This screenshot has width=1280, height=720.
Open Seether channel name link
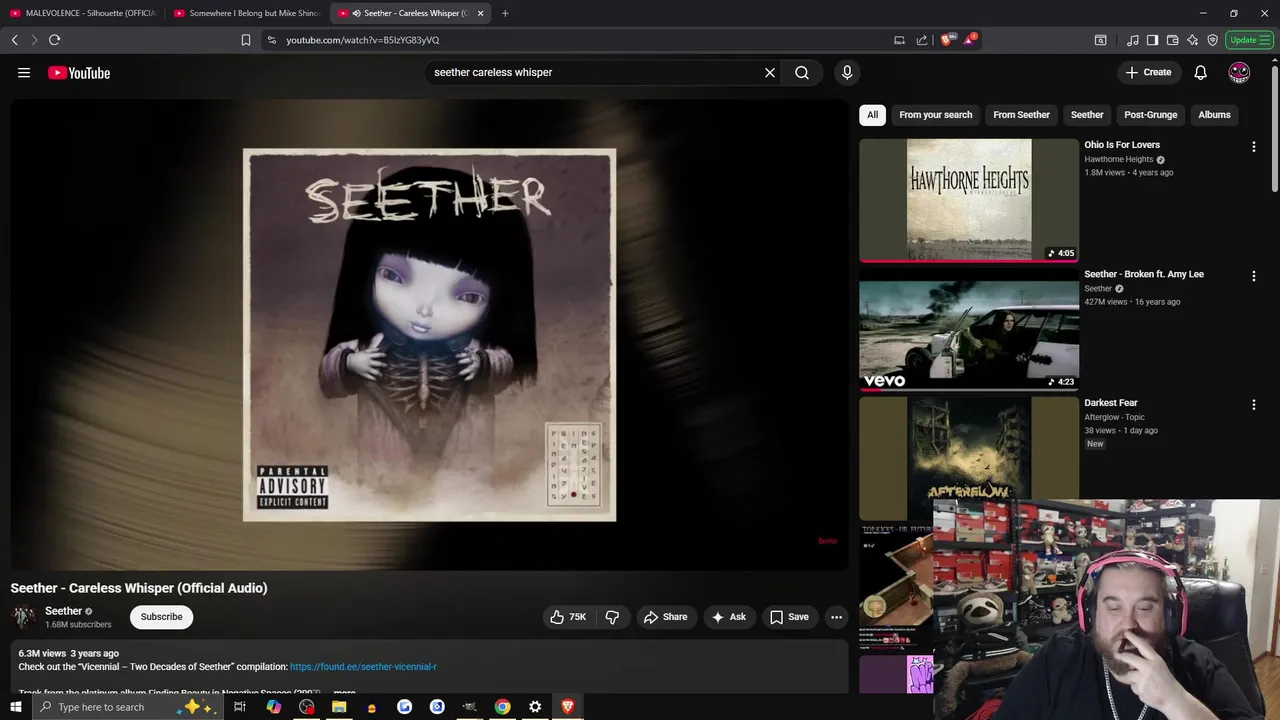[x=63, y=611]
